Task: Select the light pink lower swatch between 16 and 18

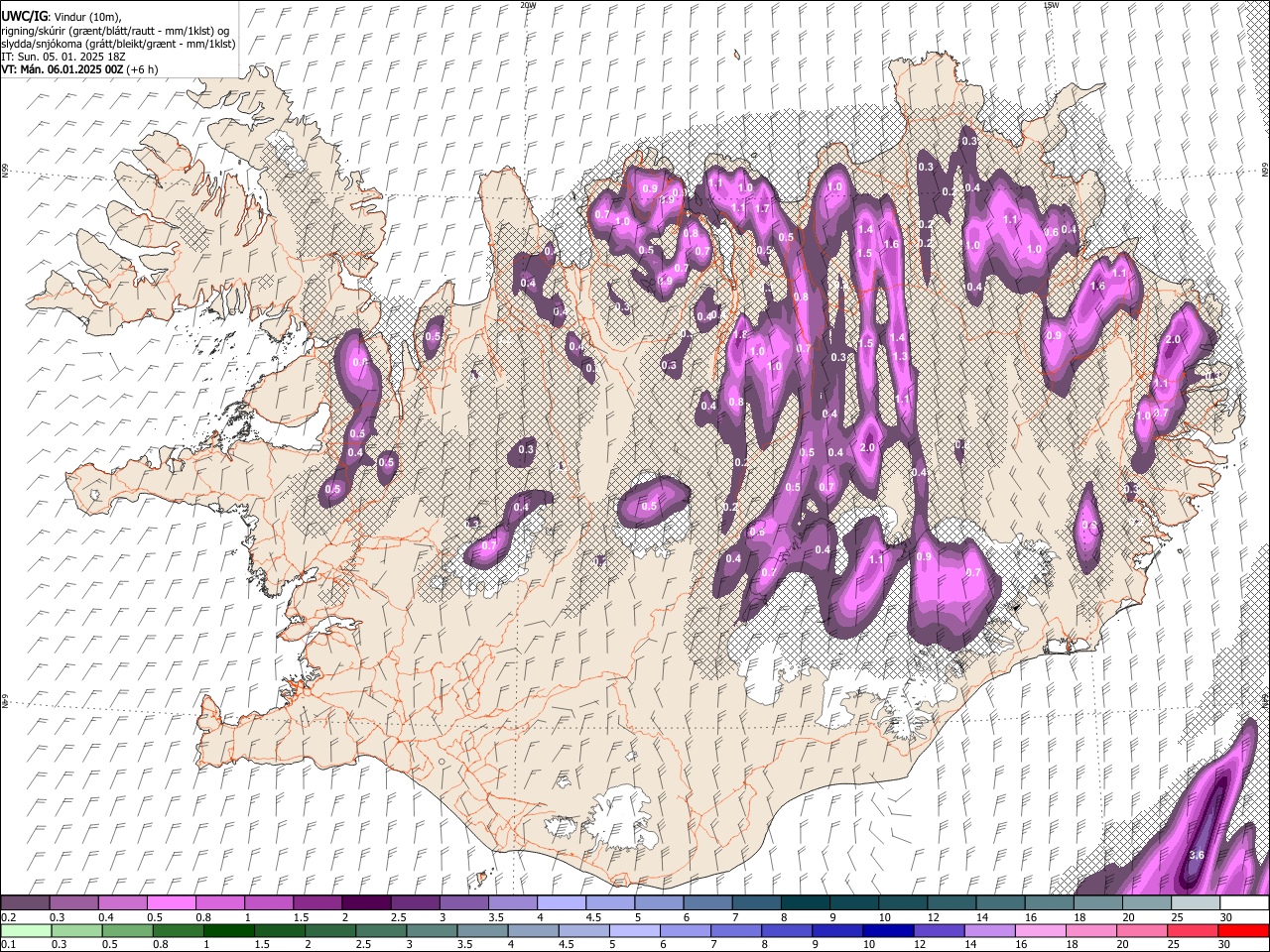Action: click(x=1041, y=930)
